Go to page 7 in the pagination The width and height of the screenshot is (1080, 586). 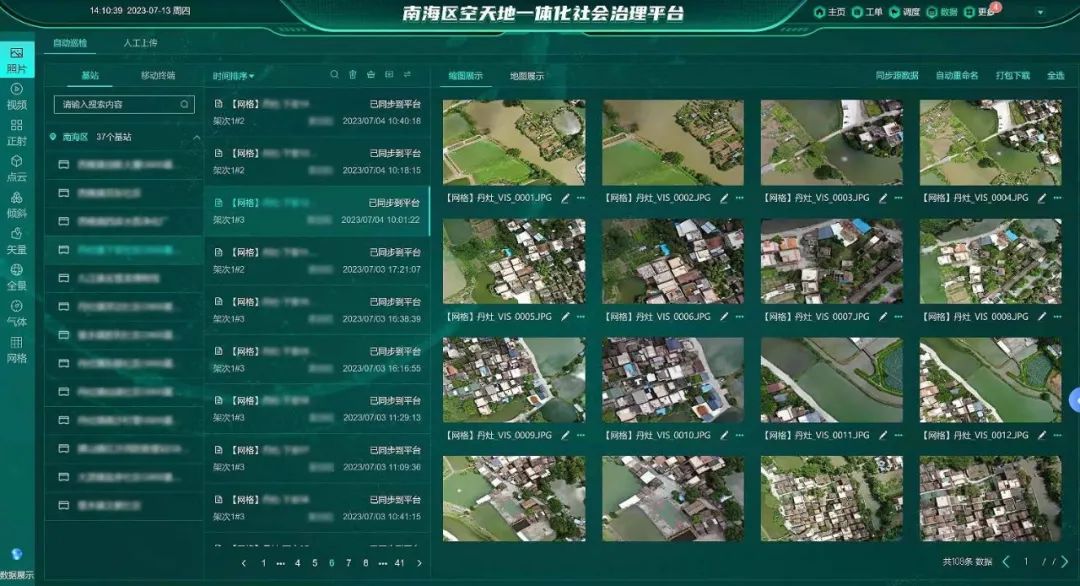click(x=349, y=563)
